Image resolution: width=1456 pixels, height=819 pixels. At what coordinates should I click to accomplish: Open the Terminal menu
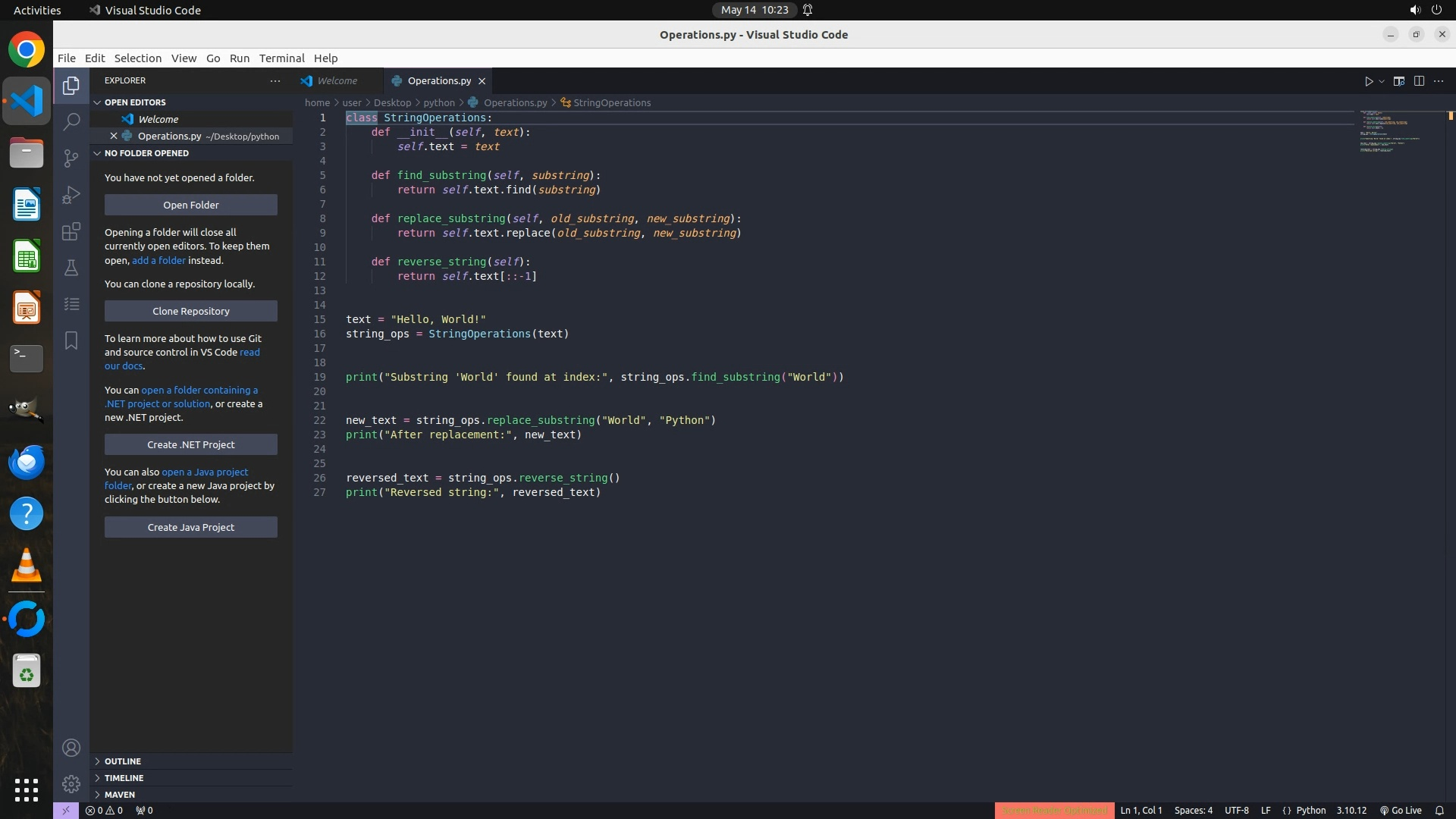281,58
